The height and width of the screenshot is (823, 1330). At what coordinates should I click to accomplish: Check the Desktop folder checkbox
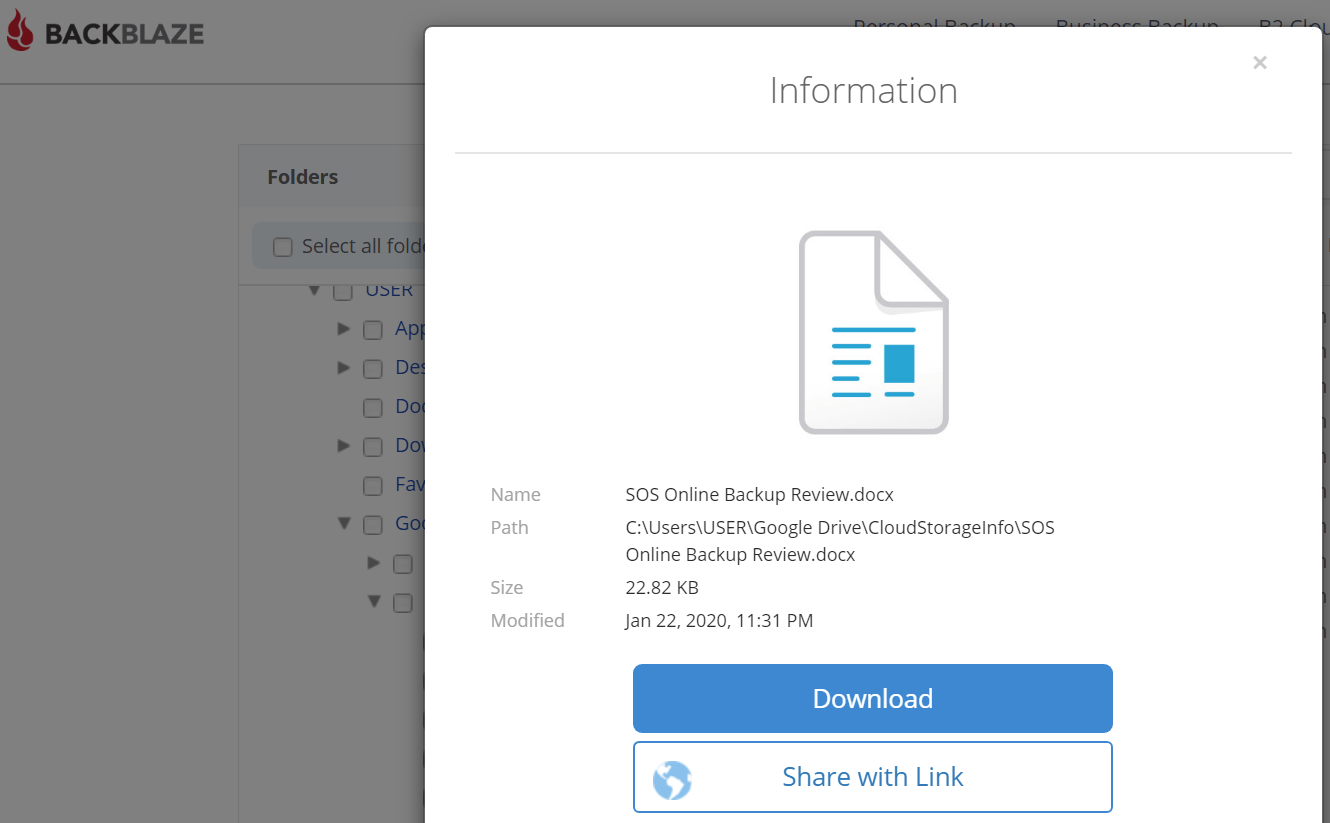(372, 368)
